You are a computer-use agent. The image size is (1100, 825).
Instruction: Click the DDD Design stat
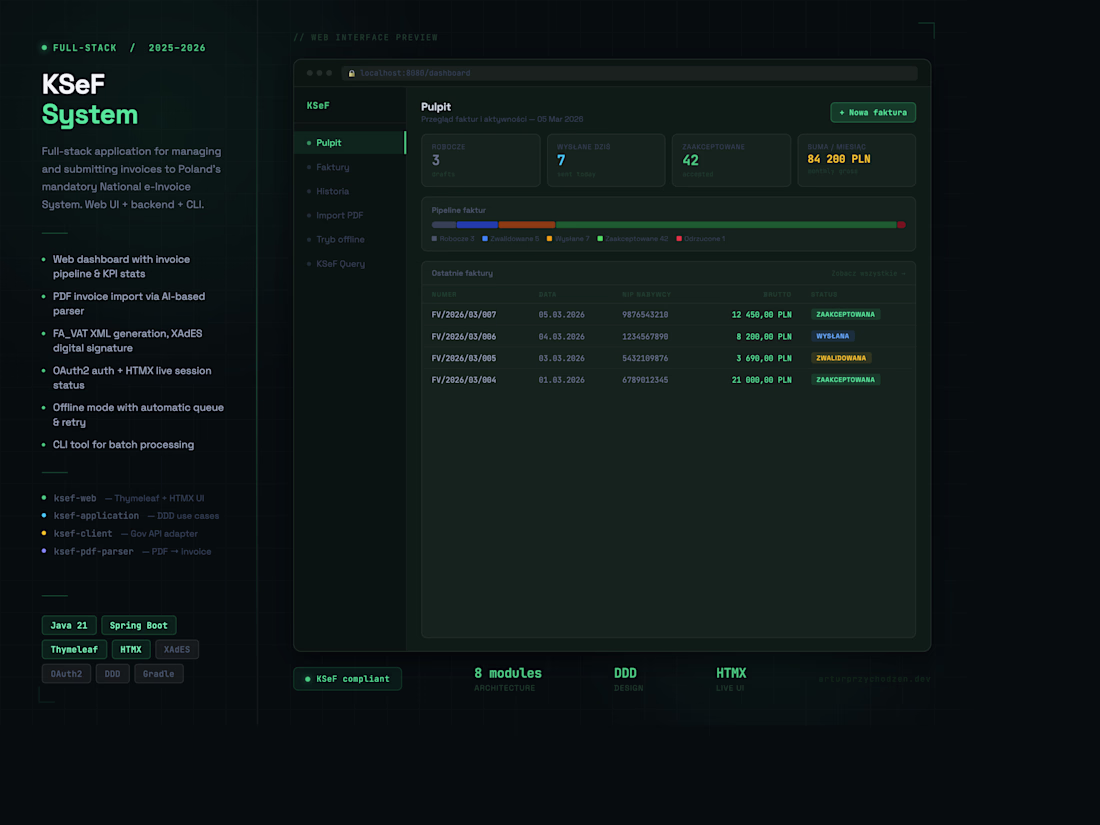click(x=628, y=678)
